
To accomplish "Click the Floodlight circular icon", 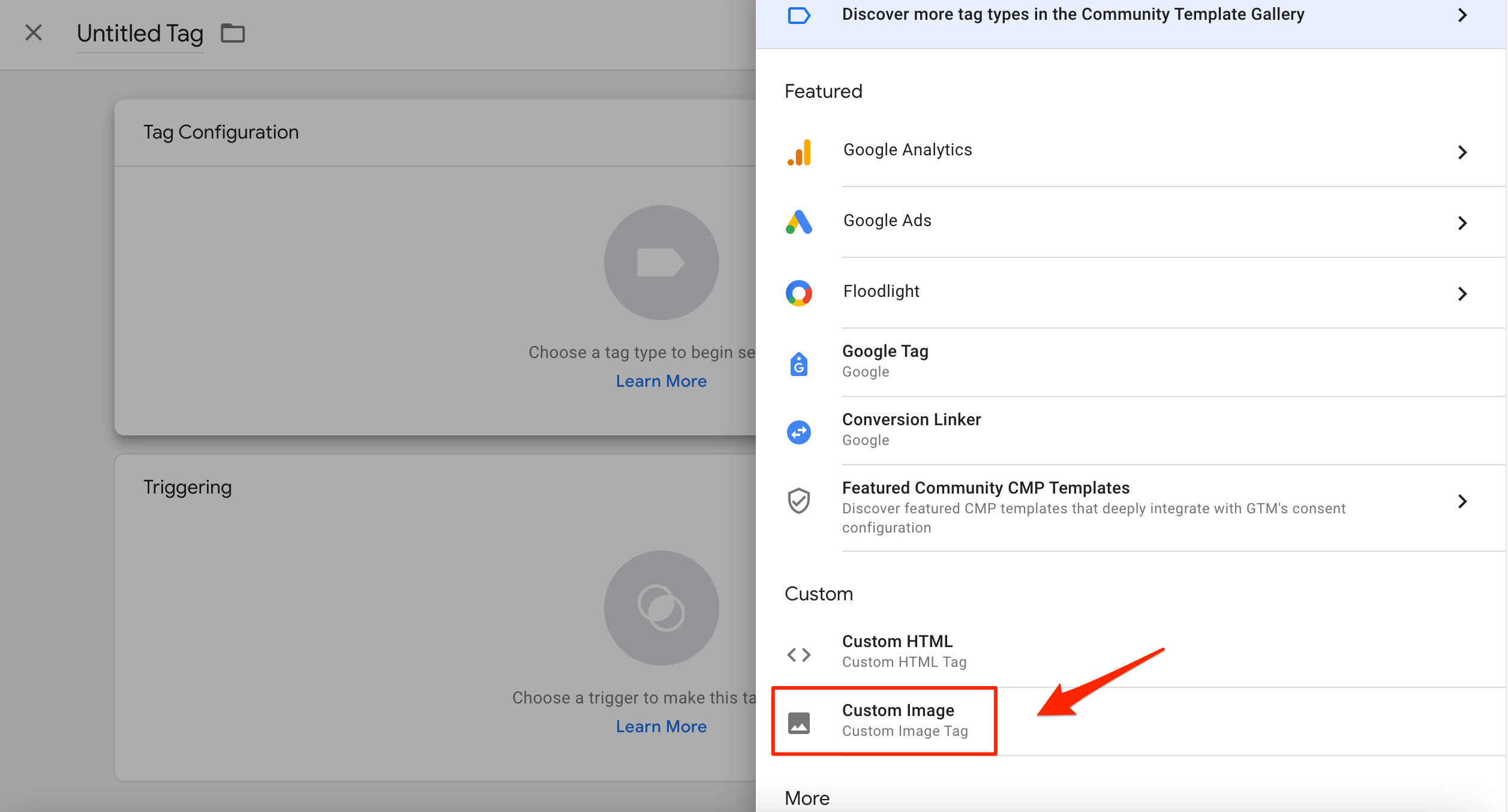I will click(x=799, y=293).
